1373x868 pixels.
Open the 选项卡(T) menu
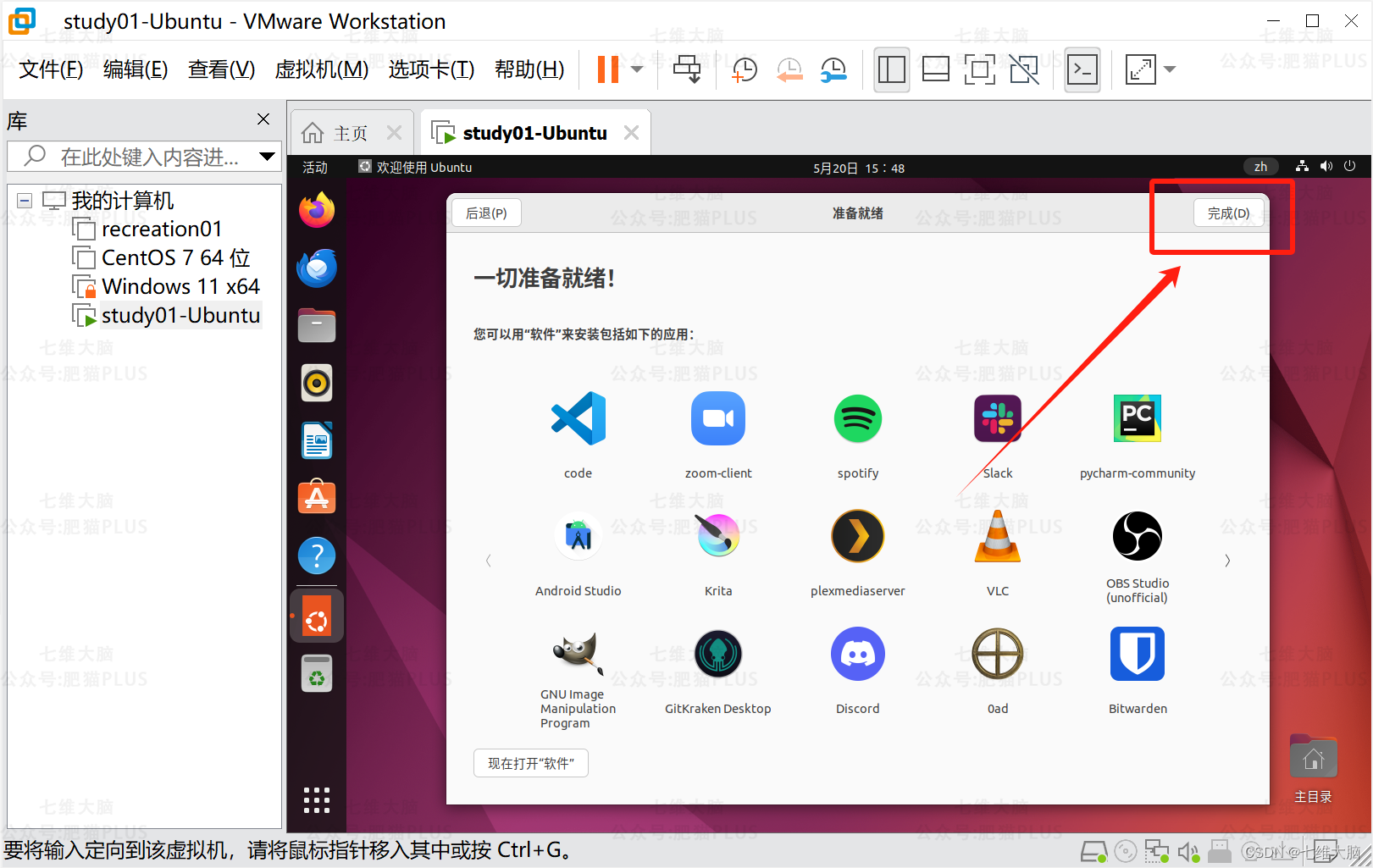tap(431, 69)
